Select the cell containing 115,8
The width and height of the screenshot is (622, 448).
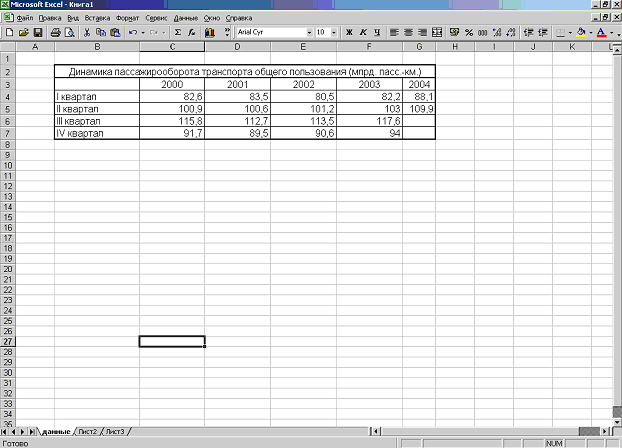click(172, 120)
